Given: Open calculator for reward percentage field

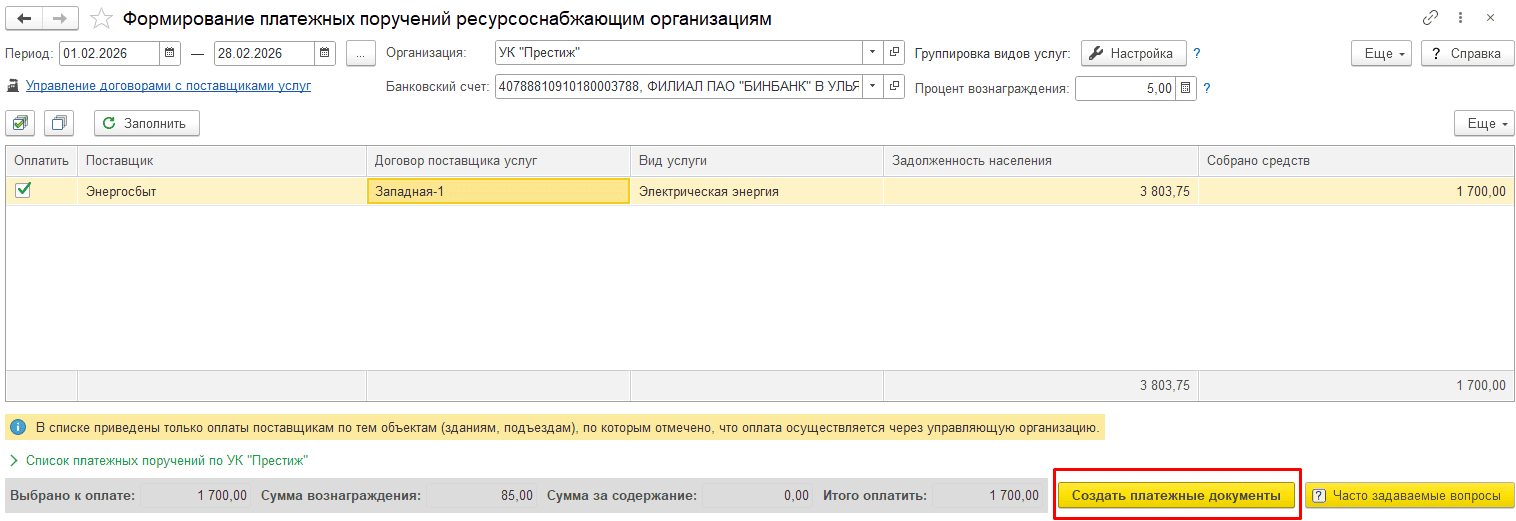Looking at the screenshot, I should click(1185, 88).
